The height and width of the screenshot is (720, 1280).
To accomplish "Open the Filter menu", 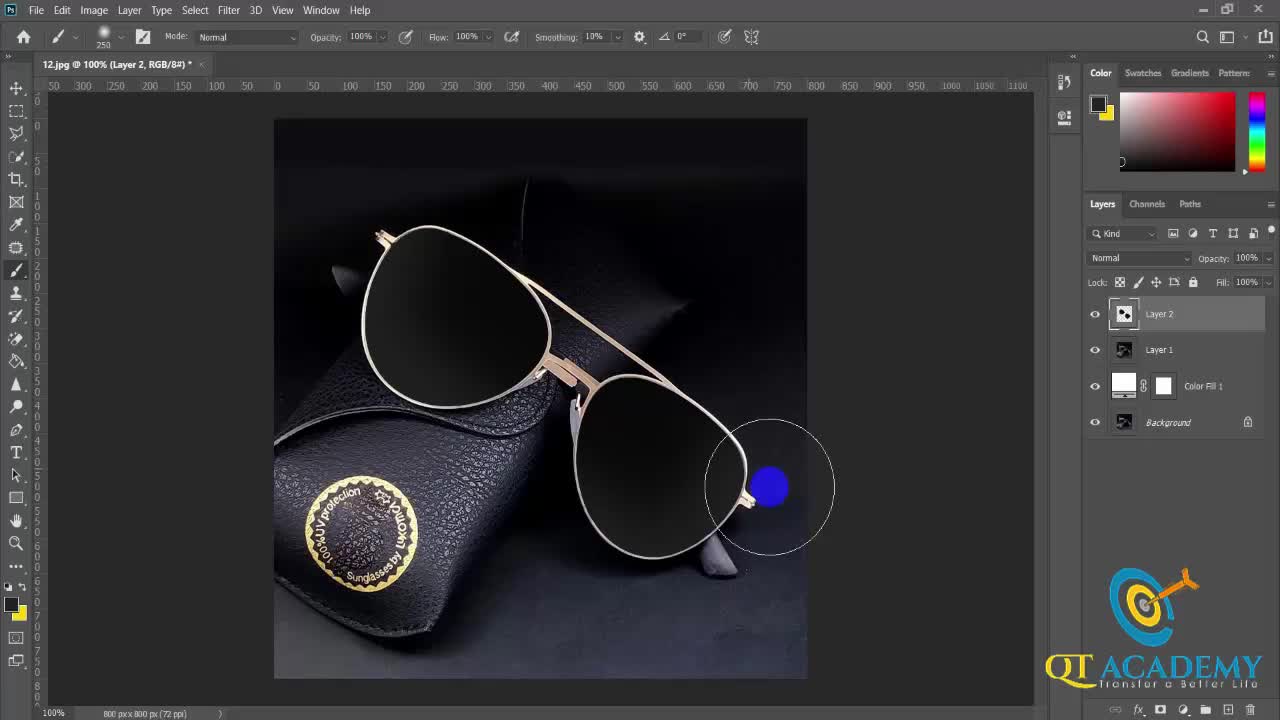I will [x=228, y=10].
